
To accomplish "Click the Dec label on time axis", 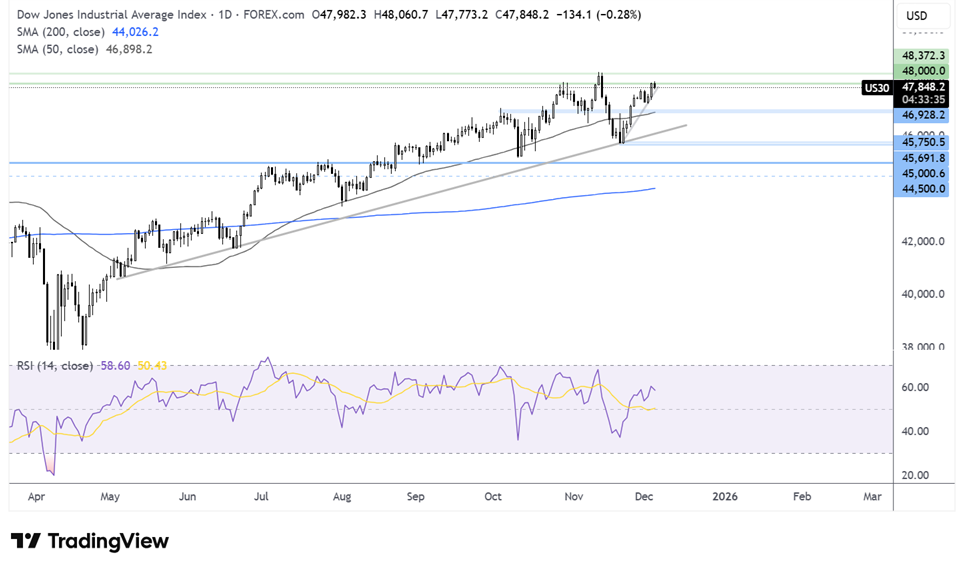I will (x=644, y=497).
